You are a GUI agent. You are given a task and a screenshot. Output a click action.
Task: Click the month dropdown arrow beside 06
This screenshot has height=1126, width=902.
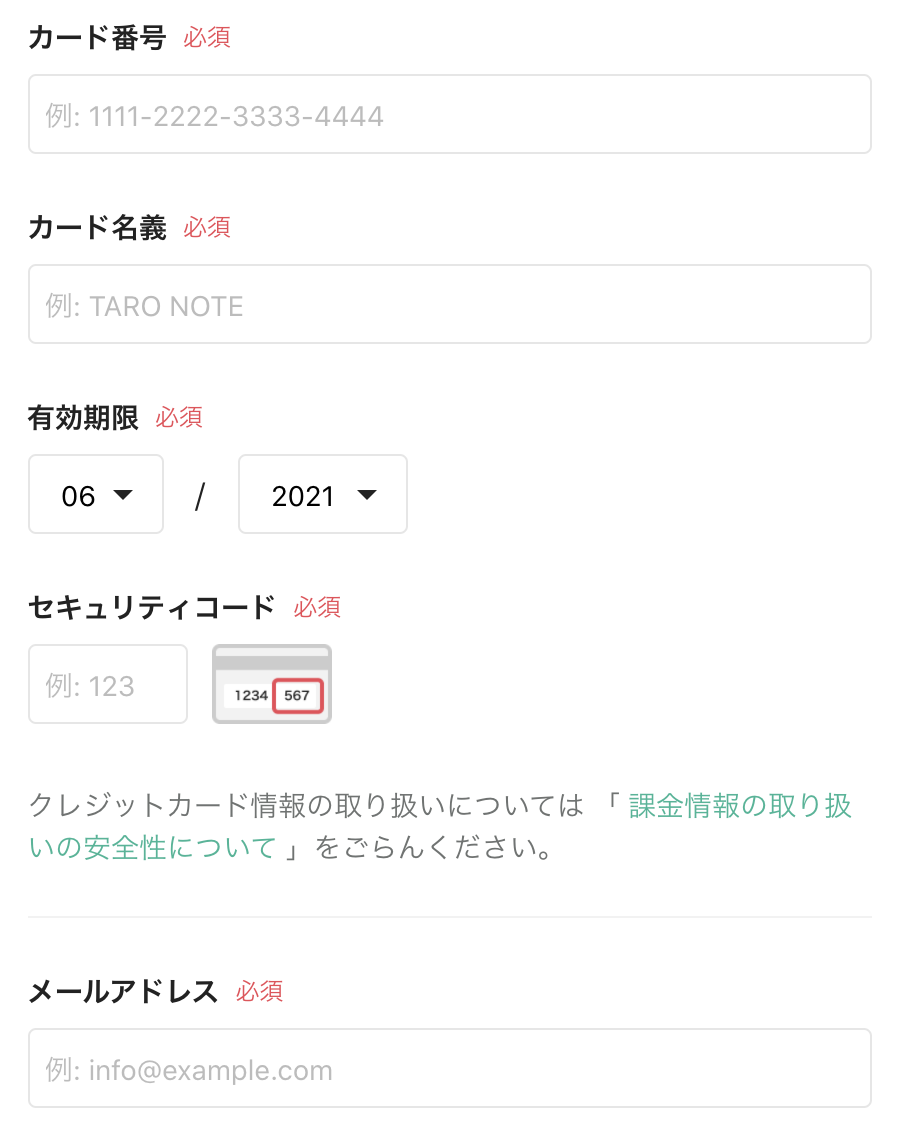(x=124, y=495)
